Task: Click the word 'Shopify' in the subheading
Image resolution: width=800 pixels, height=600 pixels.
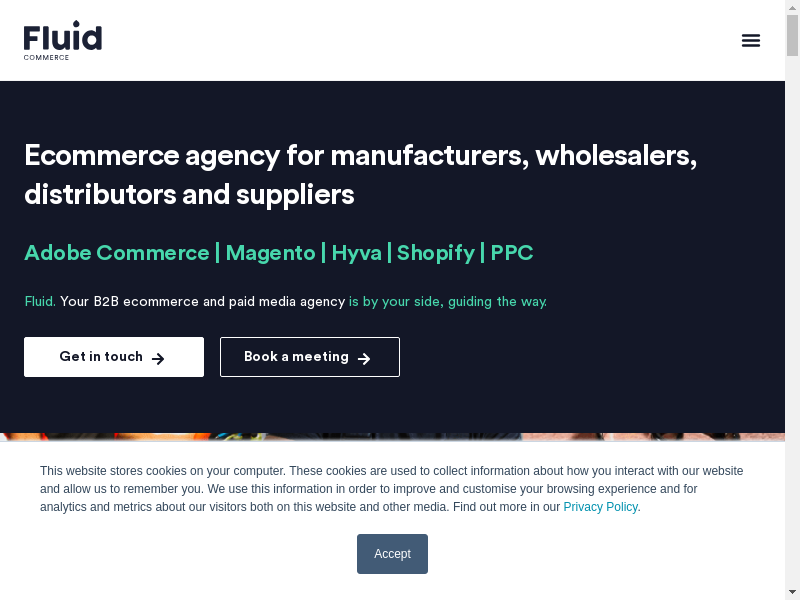Action: [x=436, y=253]
